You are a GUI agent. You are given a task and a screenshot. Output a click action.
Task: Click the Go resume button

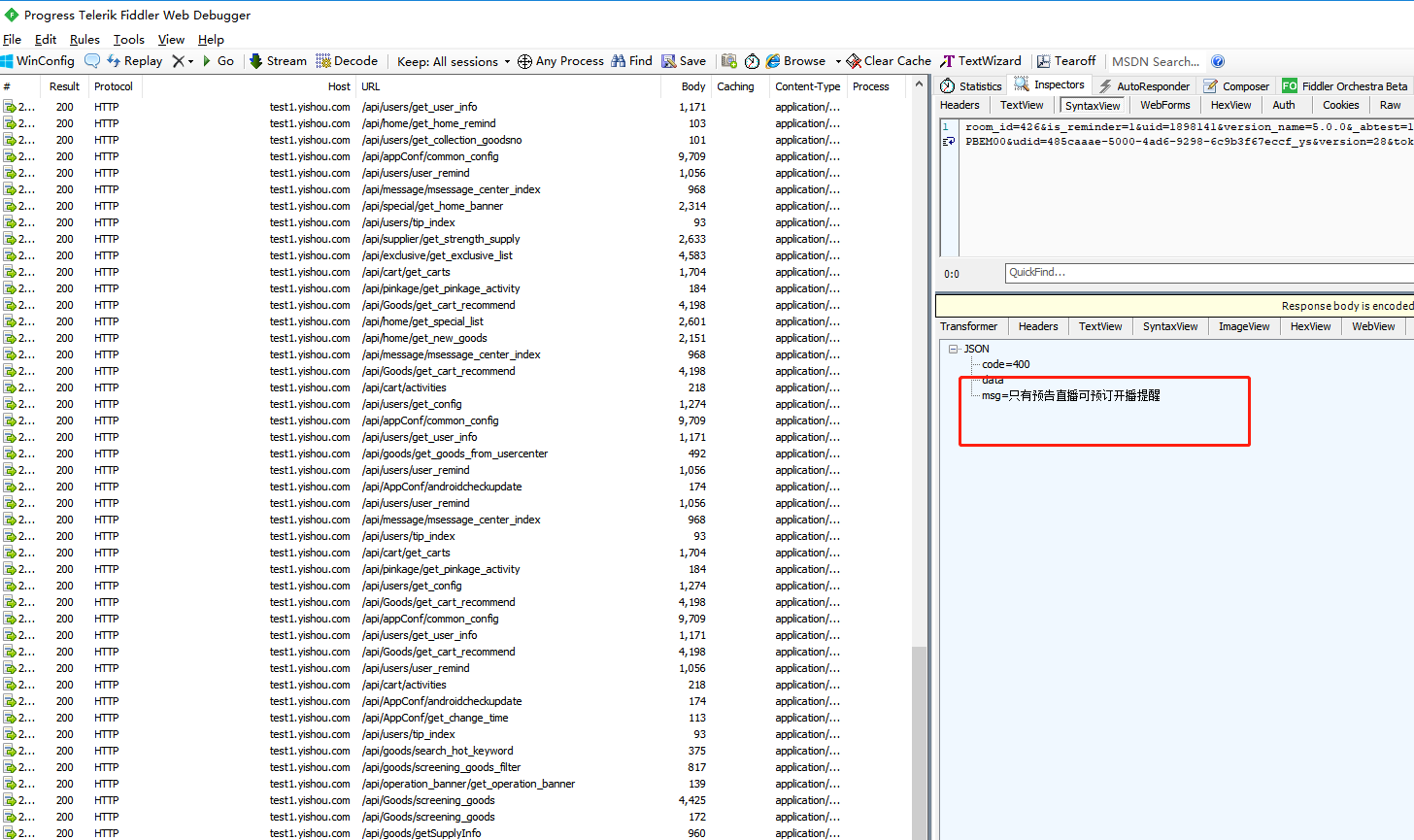(x=218, y=61)
